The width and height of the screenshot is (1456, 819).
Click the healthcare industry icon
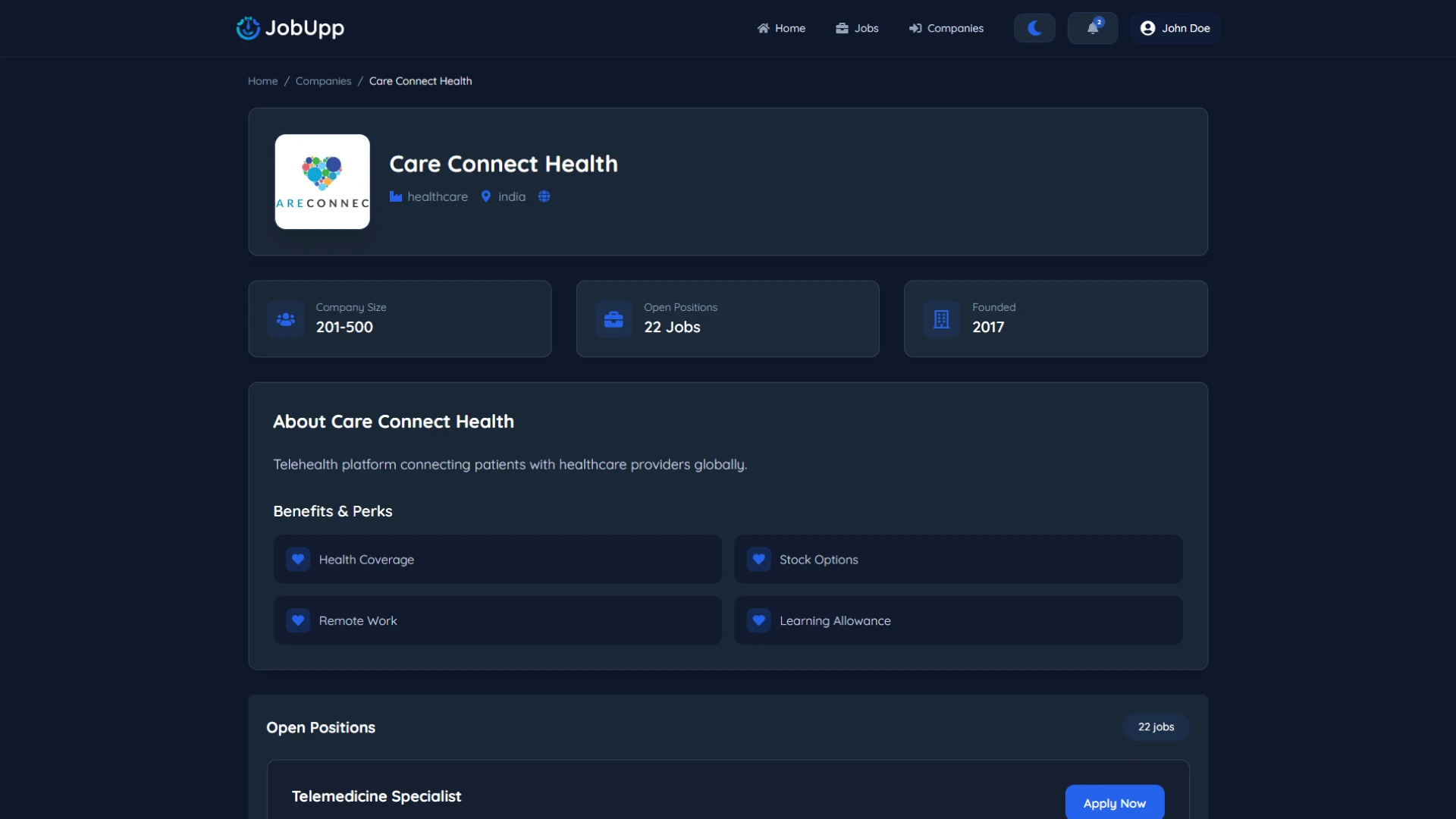pyautogui.click(x=396, y=196)
